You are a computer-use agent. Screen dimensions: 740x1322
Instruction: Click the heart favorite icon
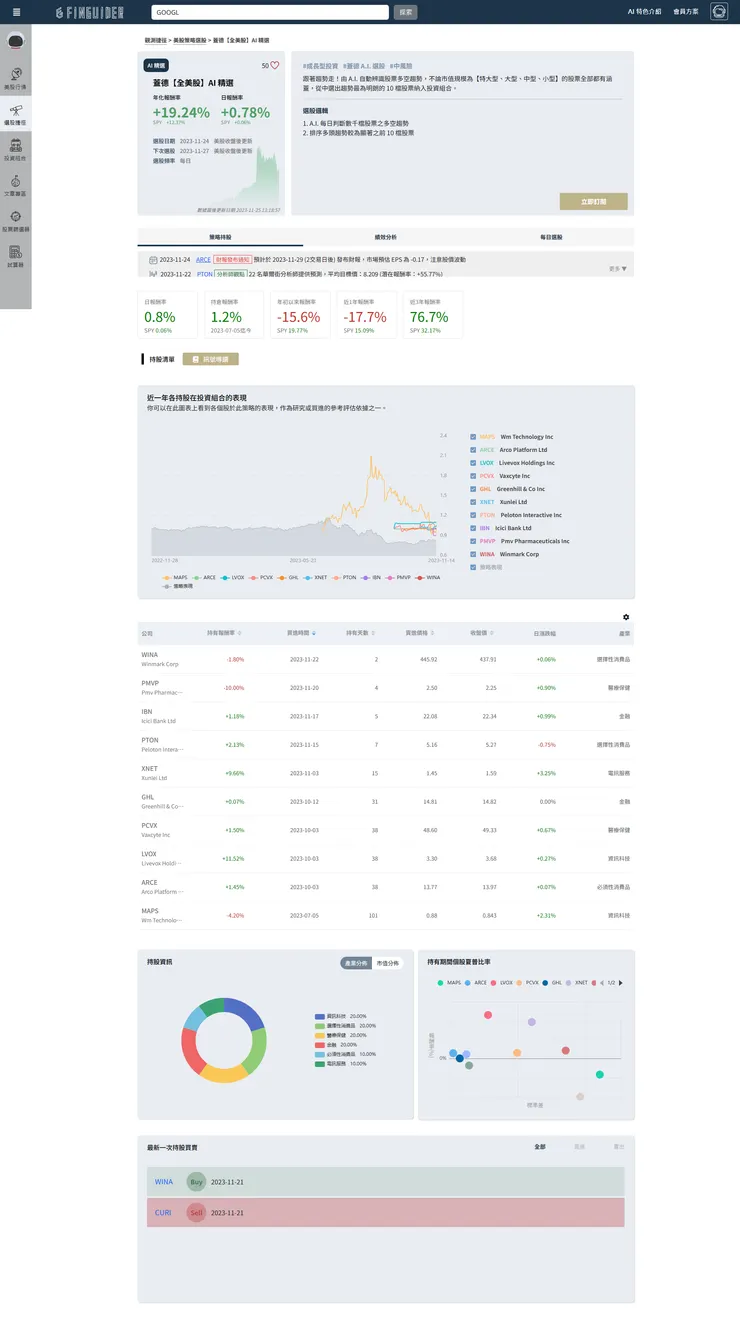click(x=275, y=65)
